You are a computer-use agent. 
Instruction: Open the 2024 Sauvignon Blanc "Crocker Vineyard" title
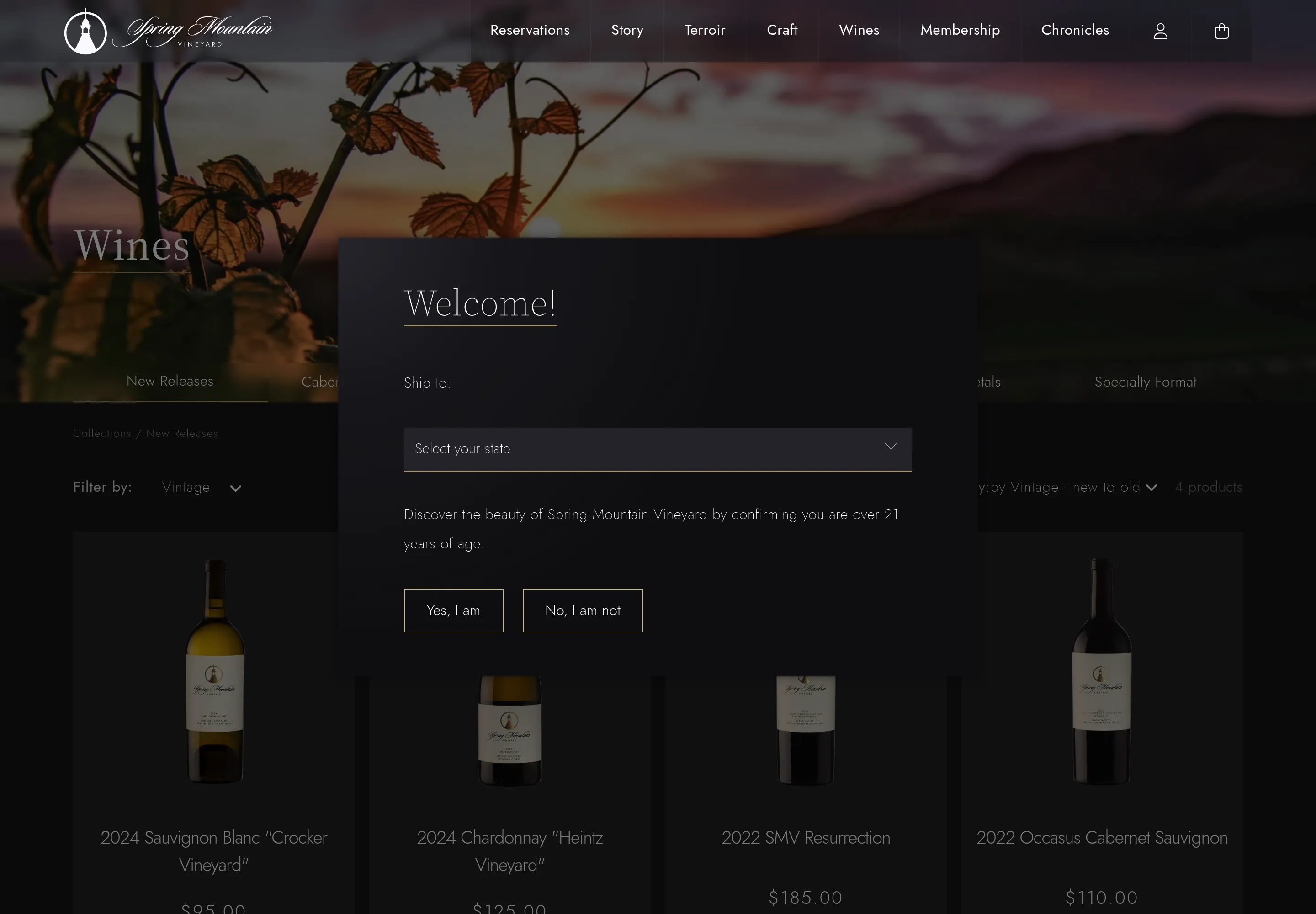pyautogui.click(x=214, y=851)
